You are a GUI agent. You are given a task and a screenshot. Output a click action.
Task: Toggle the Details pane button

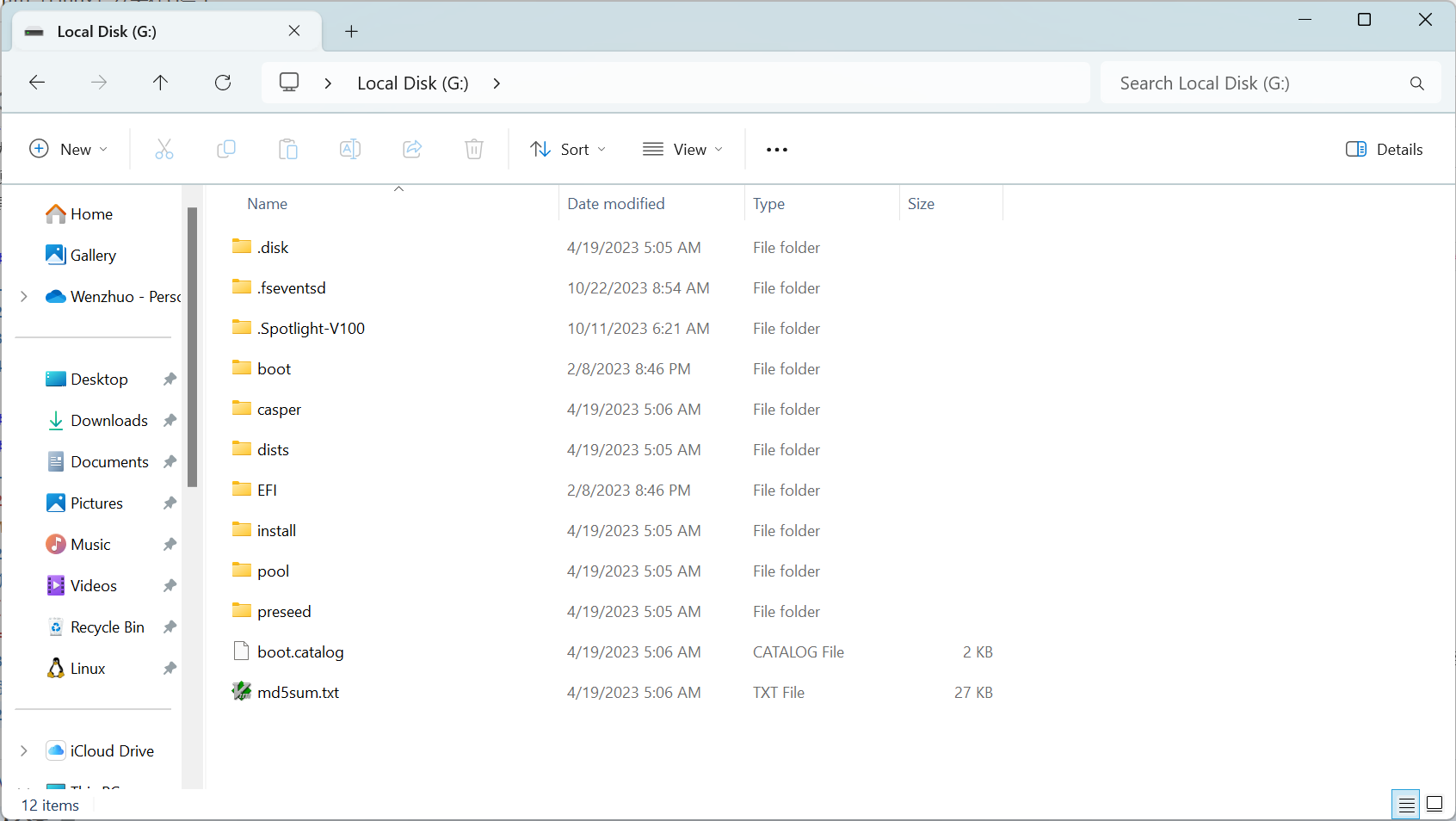1385,149
